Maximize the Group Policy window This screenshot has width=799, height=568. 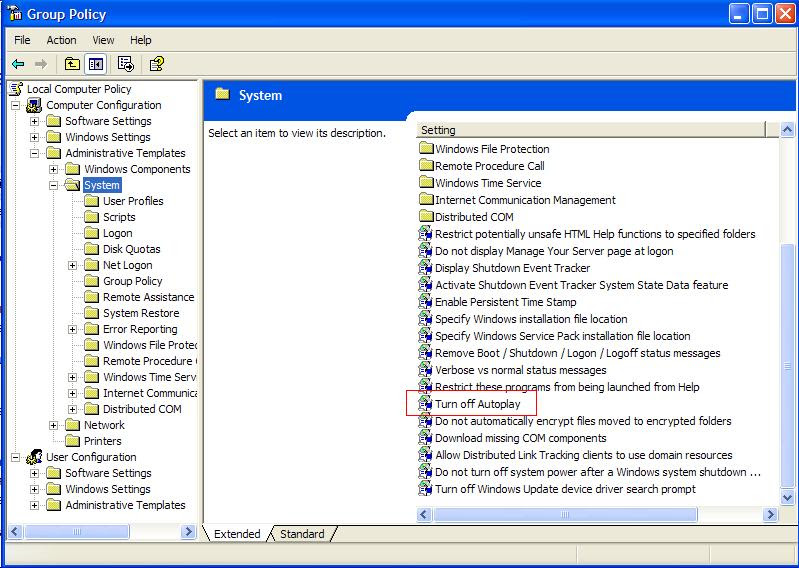point(762,14)
